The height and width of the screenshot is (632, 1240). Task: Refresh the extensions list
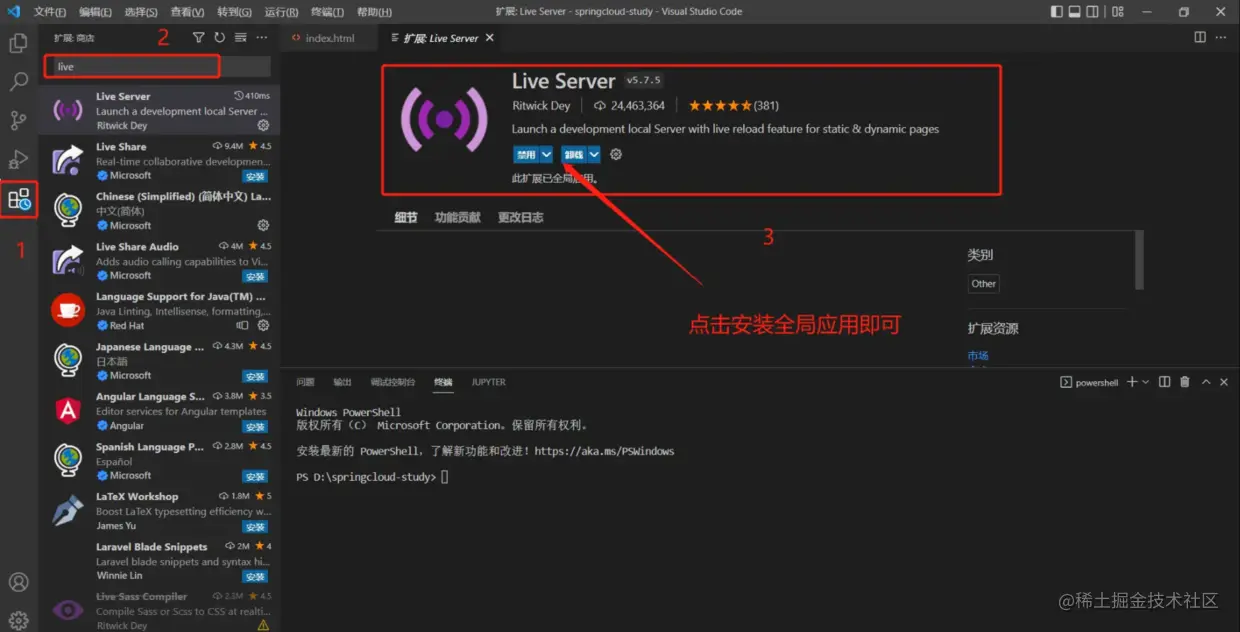coord(219,37)
